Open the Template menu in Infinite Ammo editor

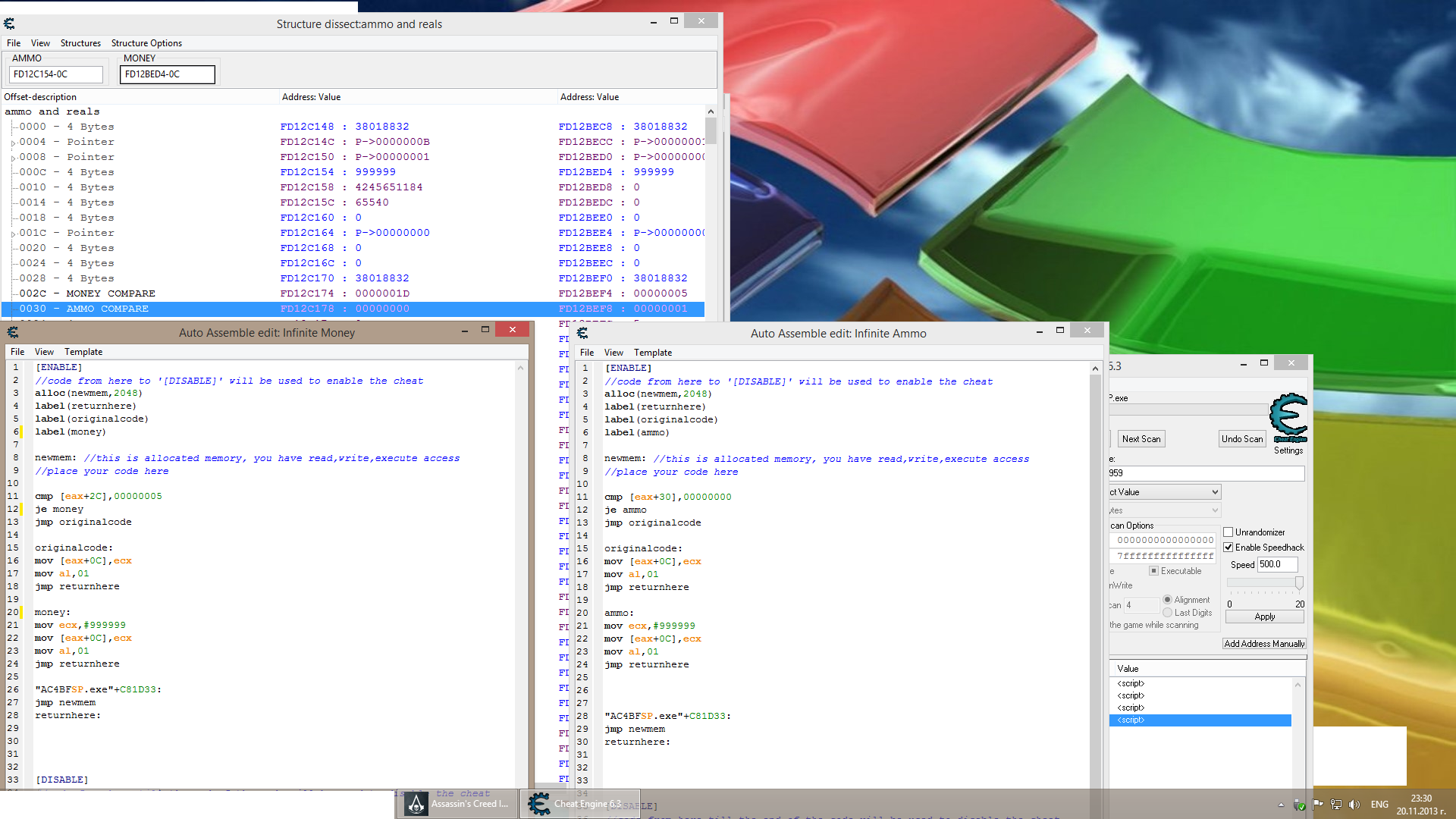click(652, 351)
